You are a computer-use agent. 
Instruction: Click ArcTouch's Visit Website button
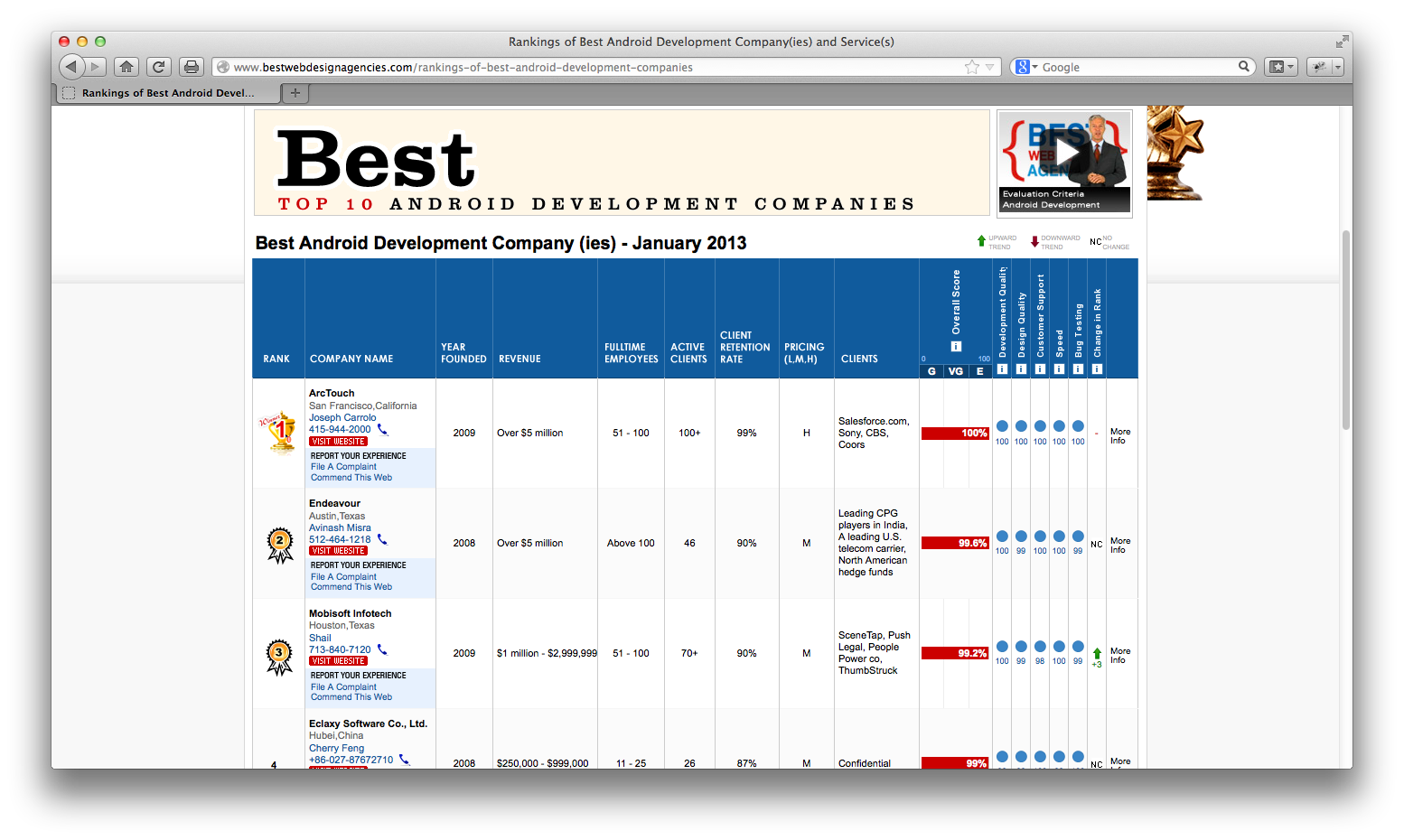[339, 442]
